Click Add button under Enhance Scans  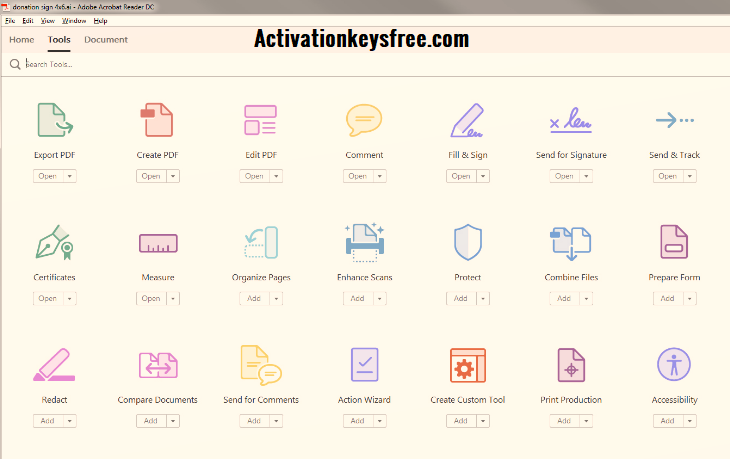coord(358,299)
